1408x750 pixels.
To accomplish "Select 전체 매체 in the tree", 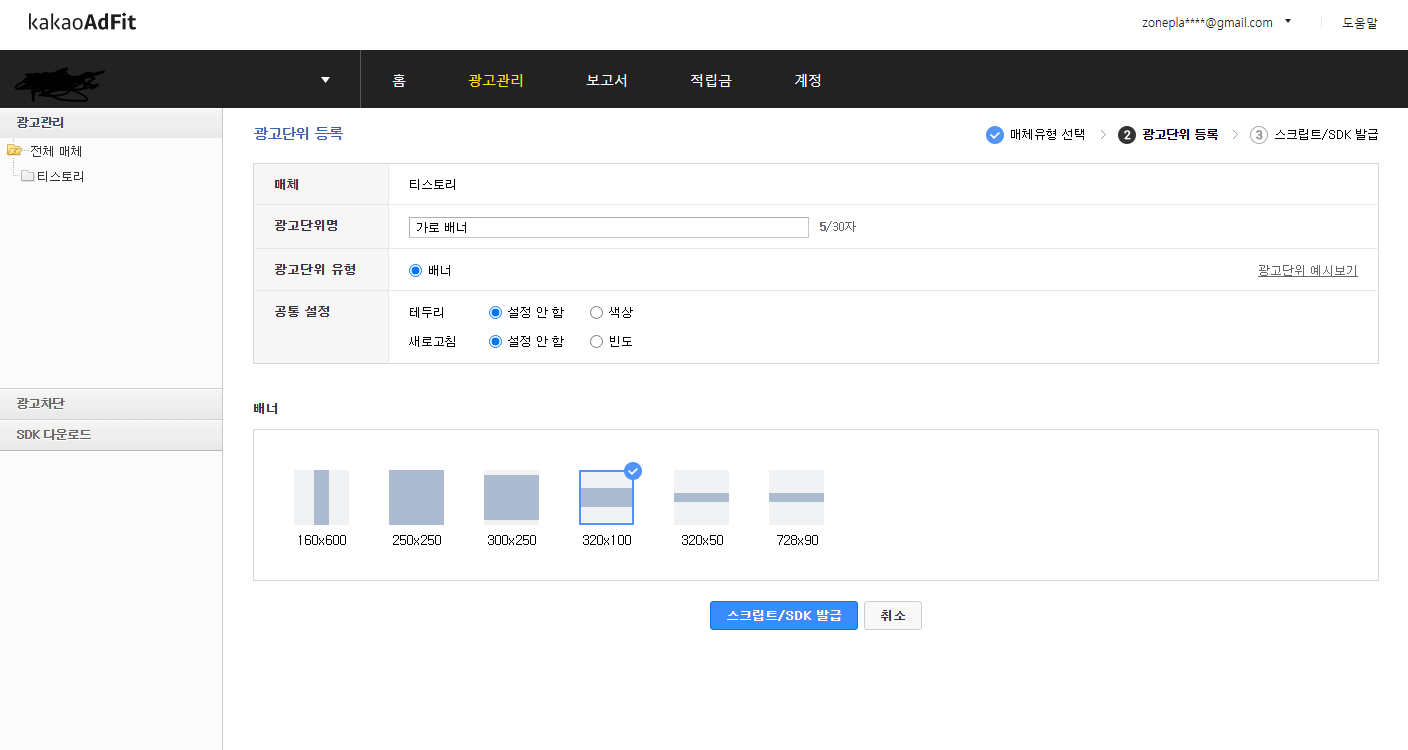I will pyautogui.click(x=56, y=151).
